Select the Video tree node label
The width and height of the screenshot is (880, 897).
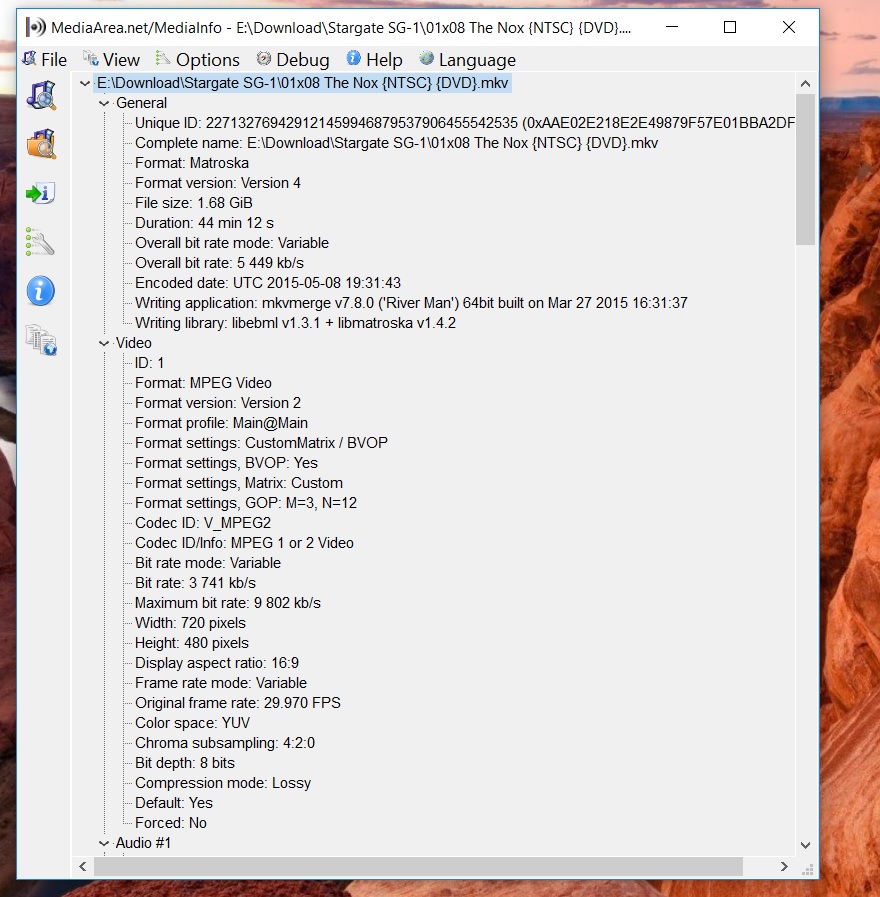[x=133, y=343]
